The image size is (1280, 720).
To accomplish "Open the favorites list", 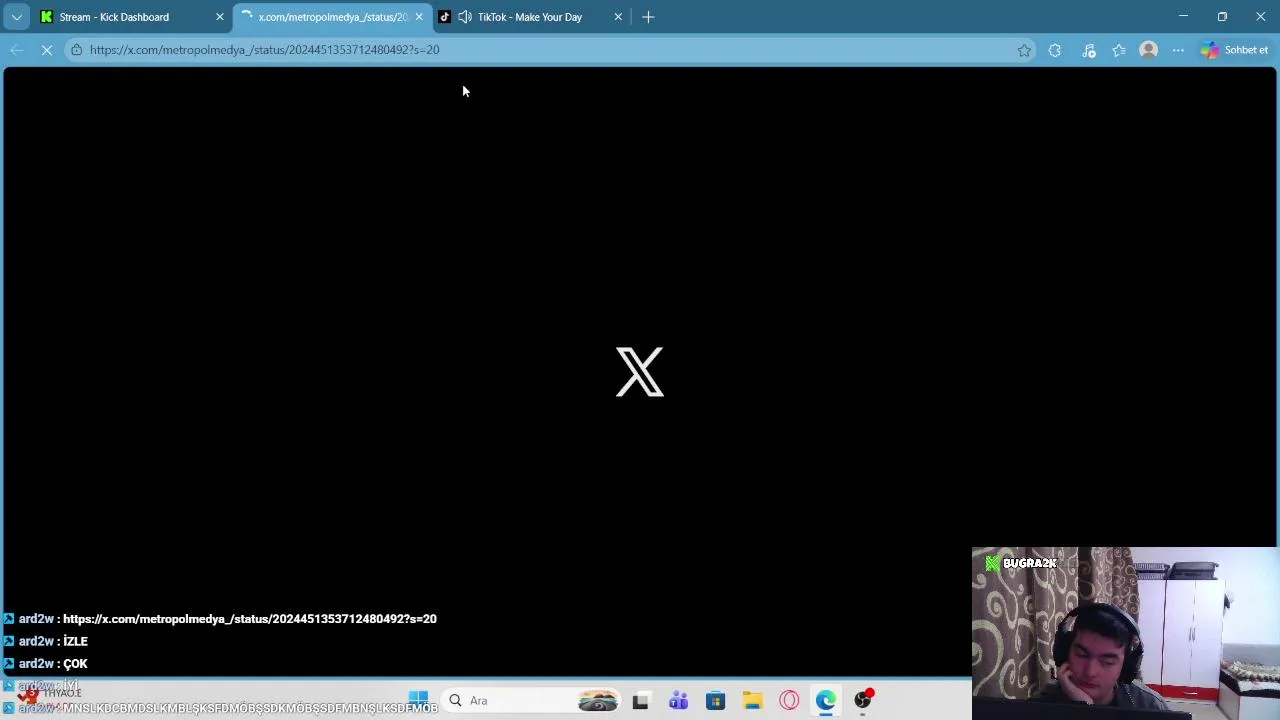I will coord(1119,50).
